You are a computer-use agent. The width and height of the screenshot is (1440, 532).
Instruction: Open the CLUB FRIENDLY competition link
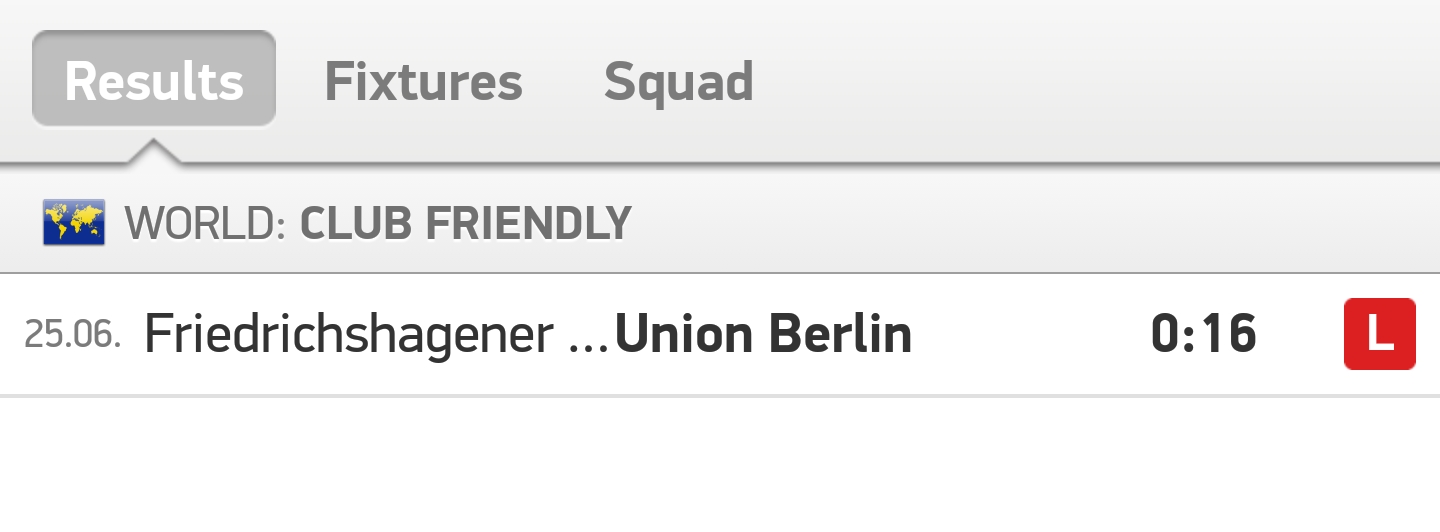click(466, 223)
